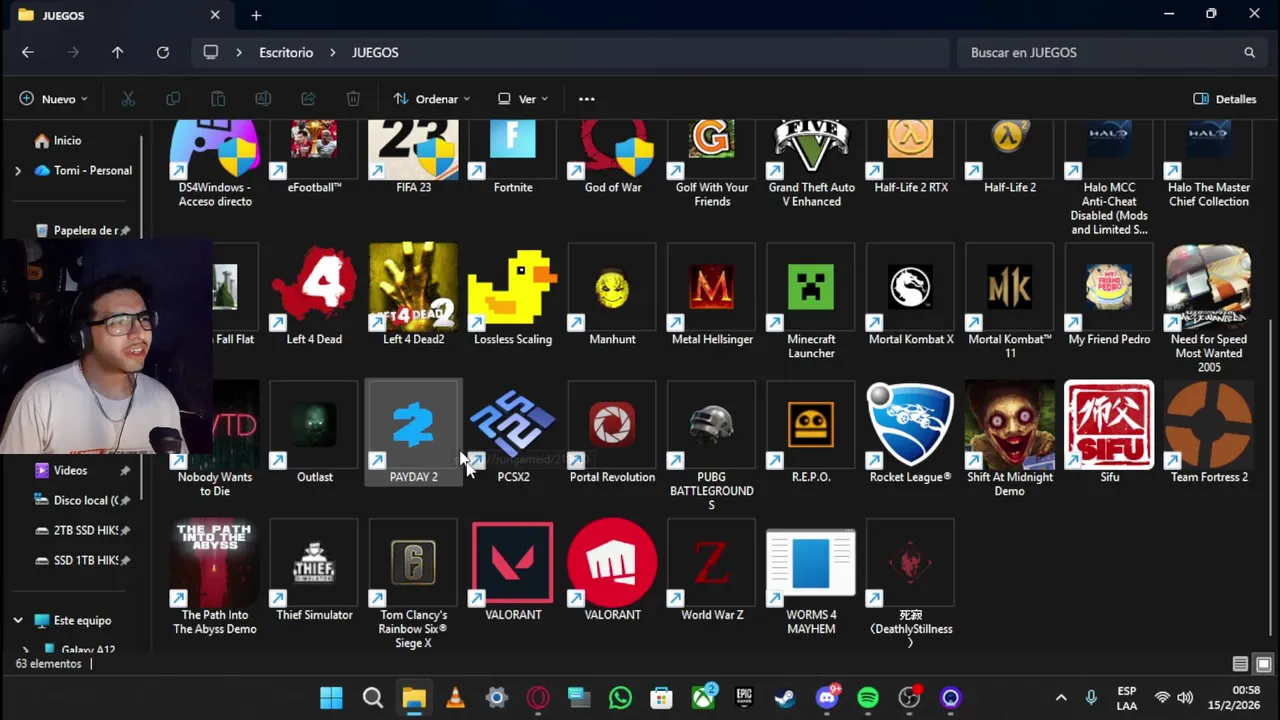
Task: Select the World War Z icon
Action: point(712,563)
